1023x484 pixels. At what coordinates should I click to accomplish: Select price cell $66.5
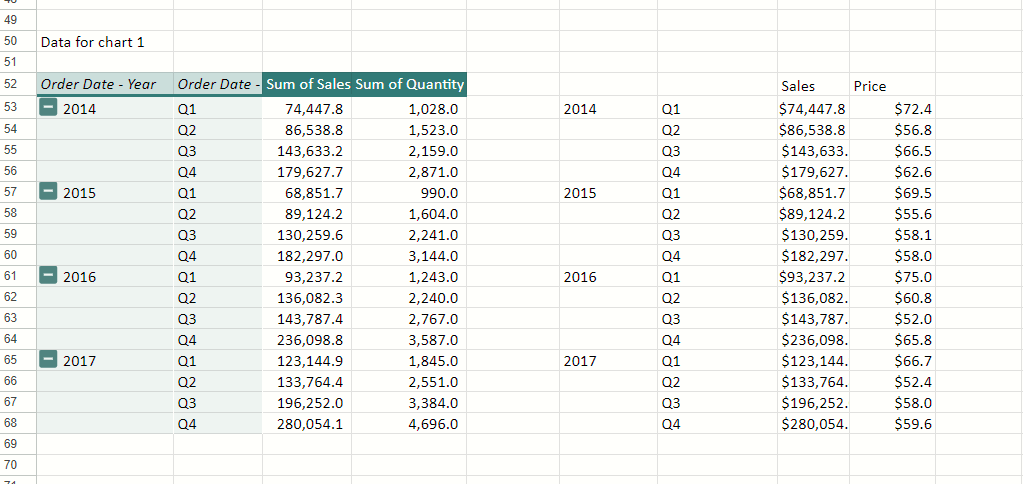[892, 151]
